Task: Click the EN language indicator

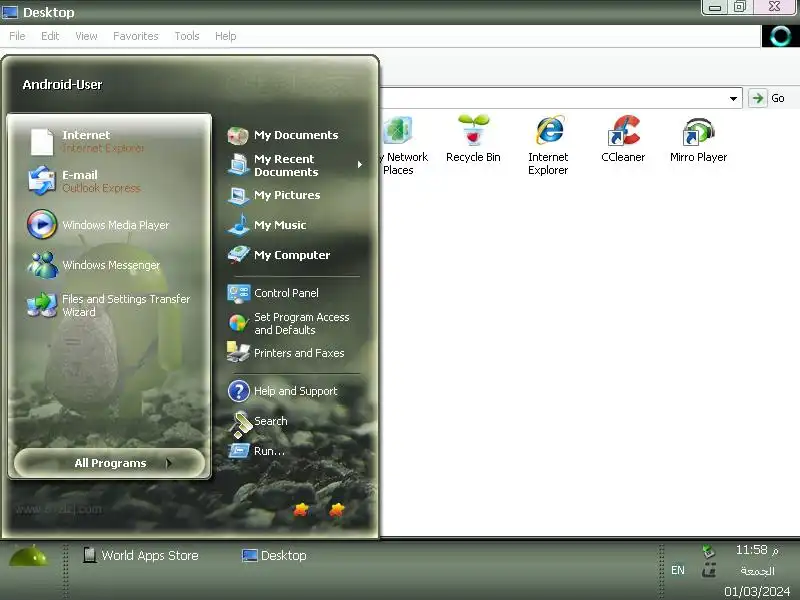Action: click(x=678, y=570)
